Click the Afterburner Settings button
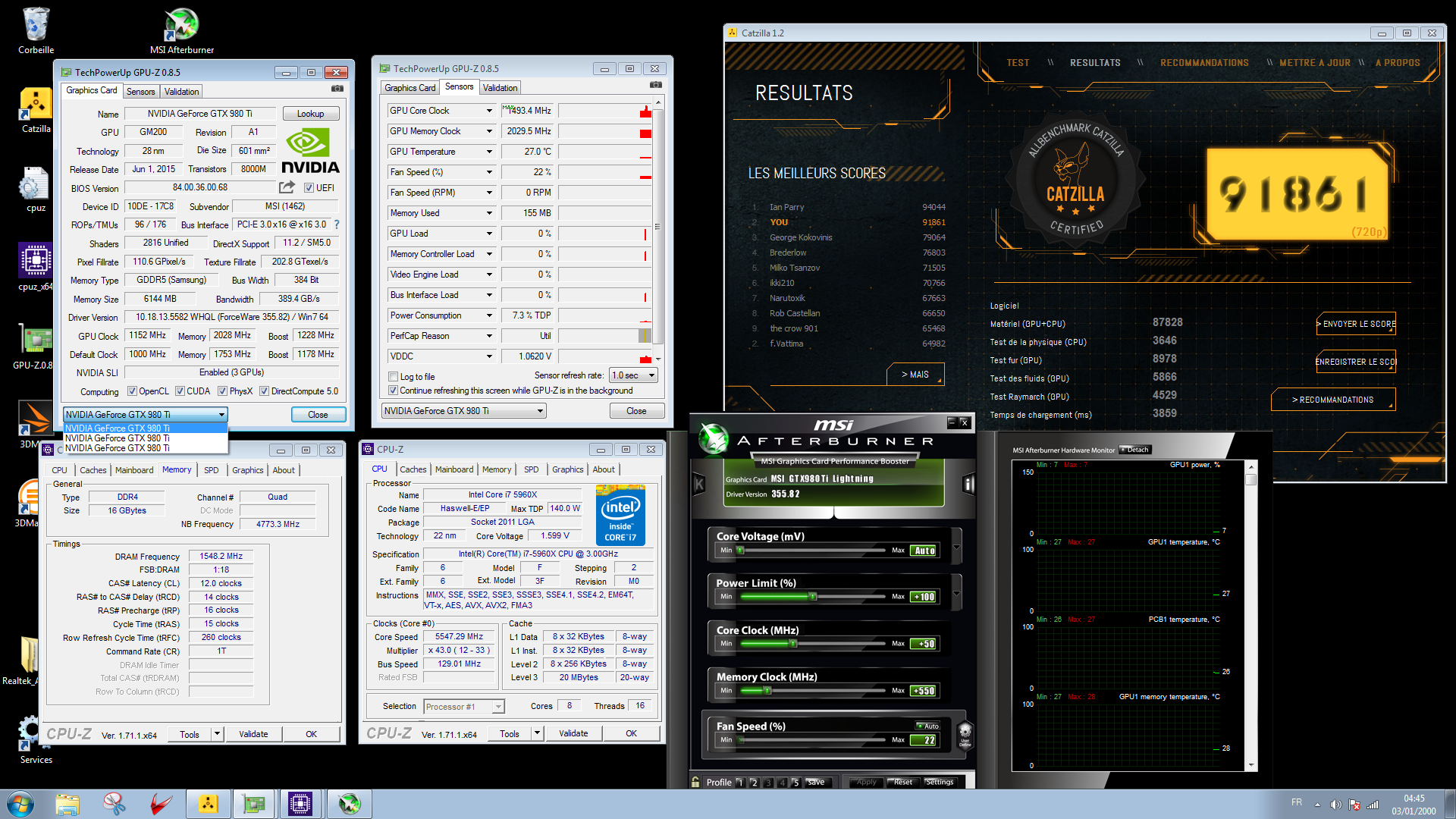 (x=940, y=782)
